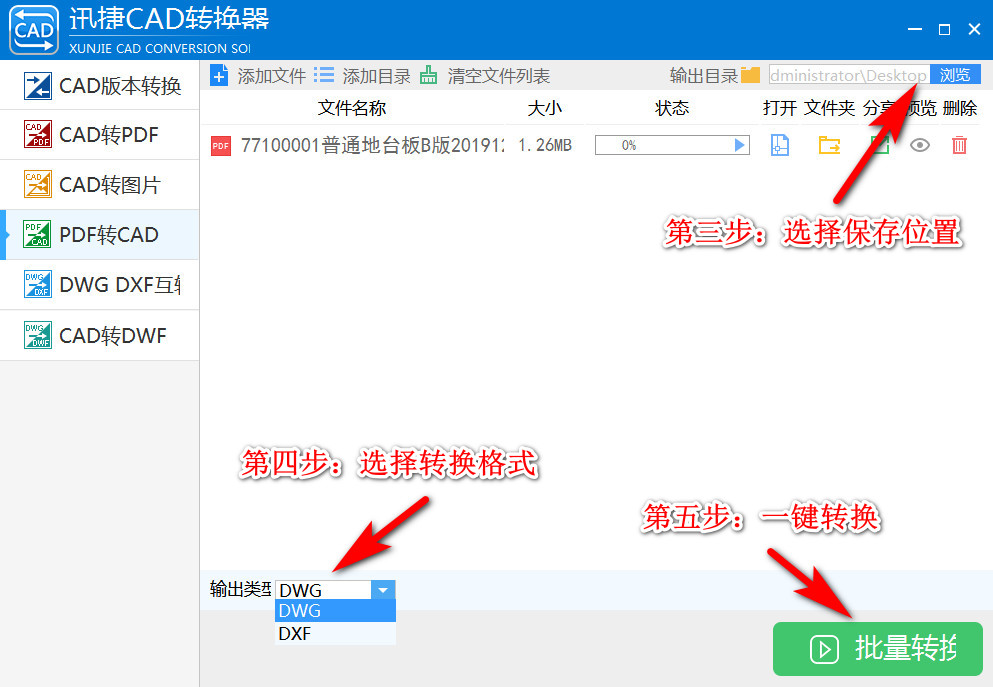The image size is (993, 687).
Task: Click 文件名称 column header
Action: click(352, 108)
